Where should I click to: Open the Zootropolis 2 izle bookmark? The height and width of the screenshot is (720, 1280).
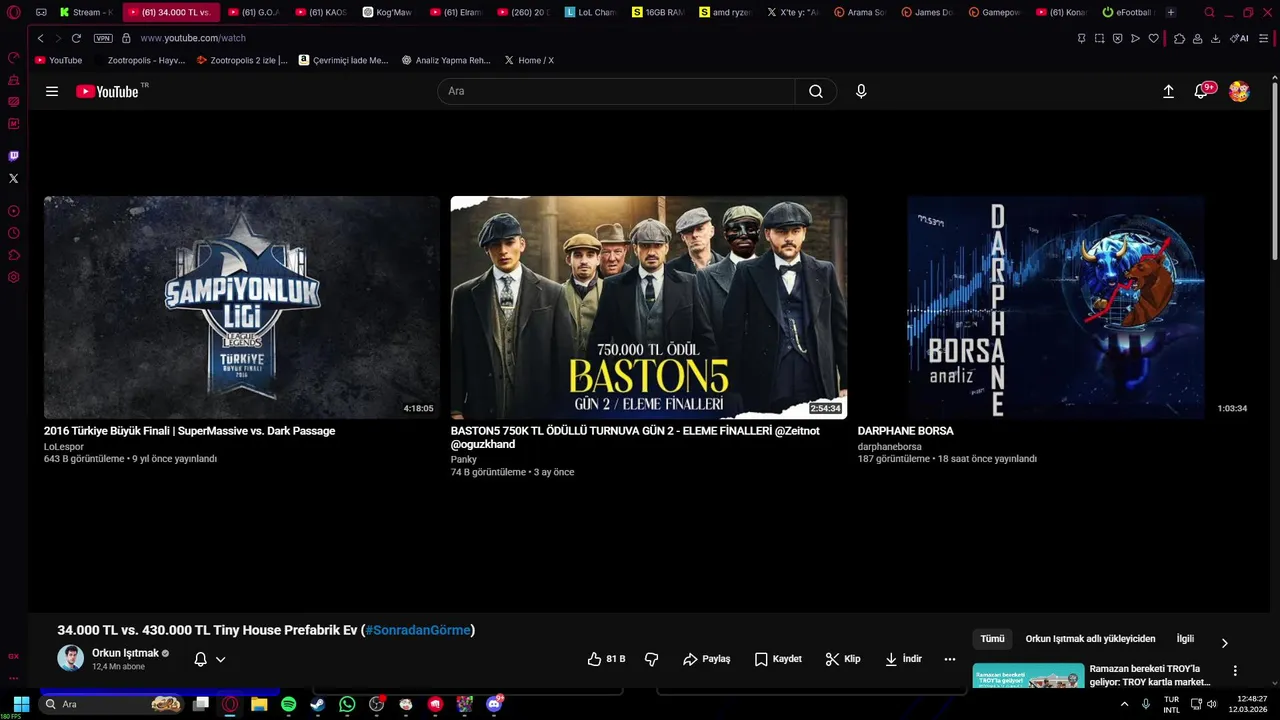pyautogui.click(x=243, y=60)
